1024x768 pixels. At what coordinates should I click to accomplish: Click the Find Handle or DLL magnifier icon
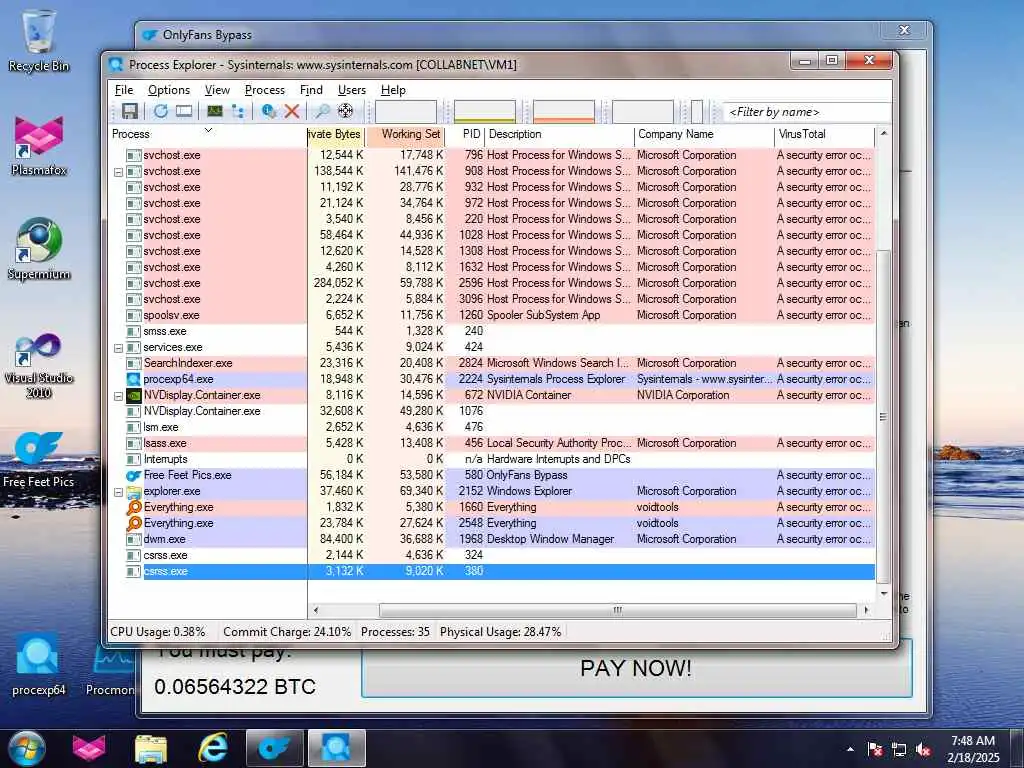point(322,111)
